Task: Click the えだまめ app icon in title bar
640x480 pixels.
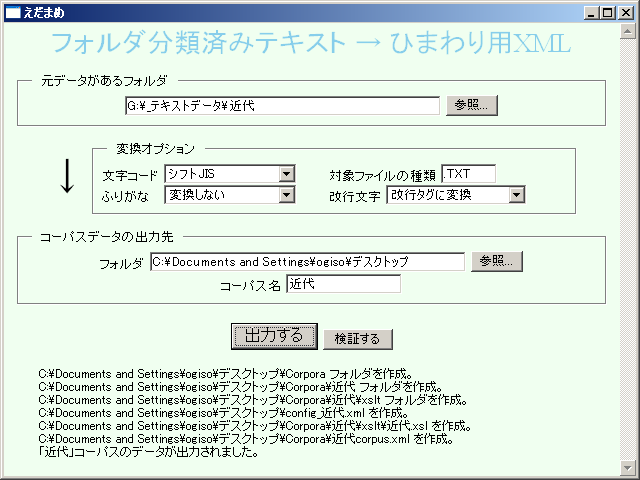Action: [12, 10]
